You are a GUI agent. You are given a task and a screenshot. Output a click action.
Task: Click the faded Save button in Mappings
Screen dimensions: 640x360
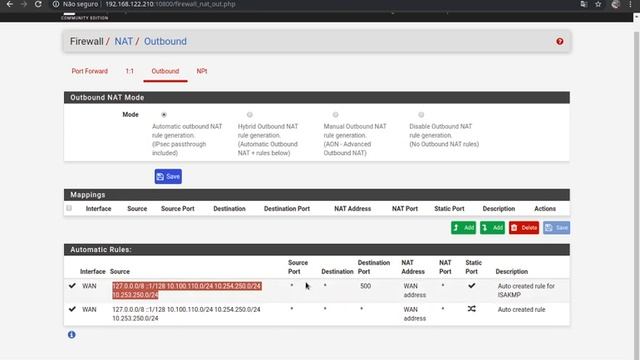click(556, 228)
